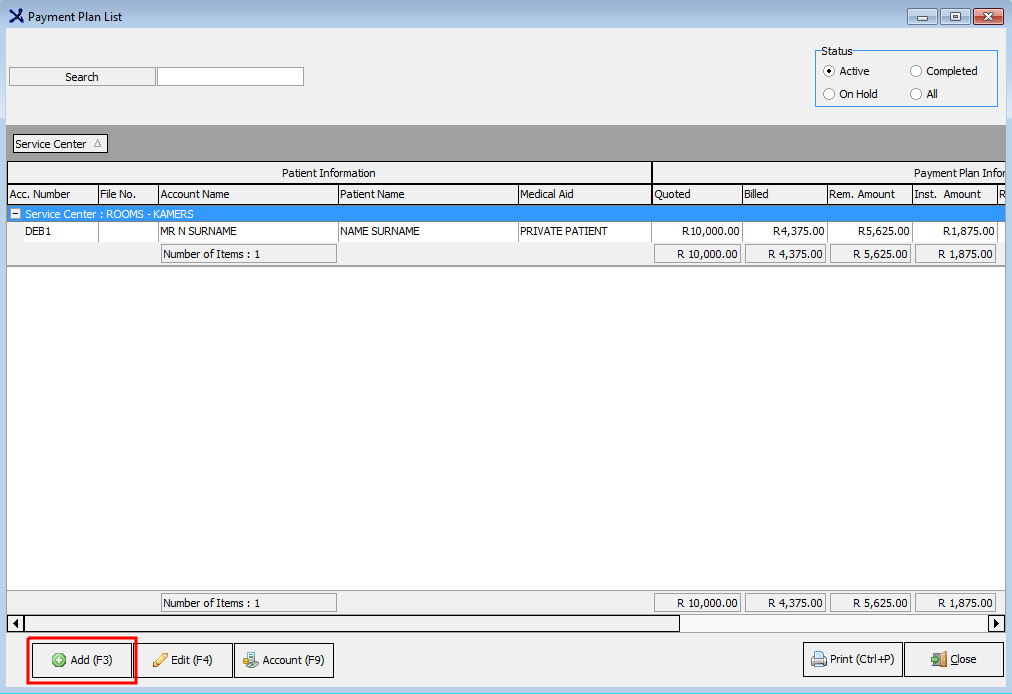Click the R4,375.00 billed row cell
The height and width of the screenshot is (694, 1012).
pos(785,231)
